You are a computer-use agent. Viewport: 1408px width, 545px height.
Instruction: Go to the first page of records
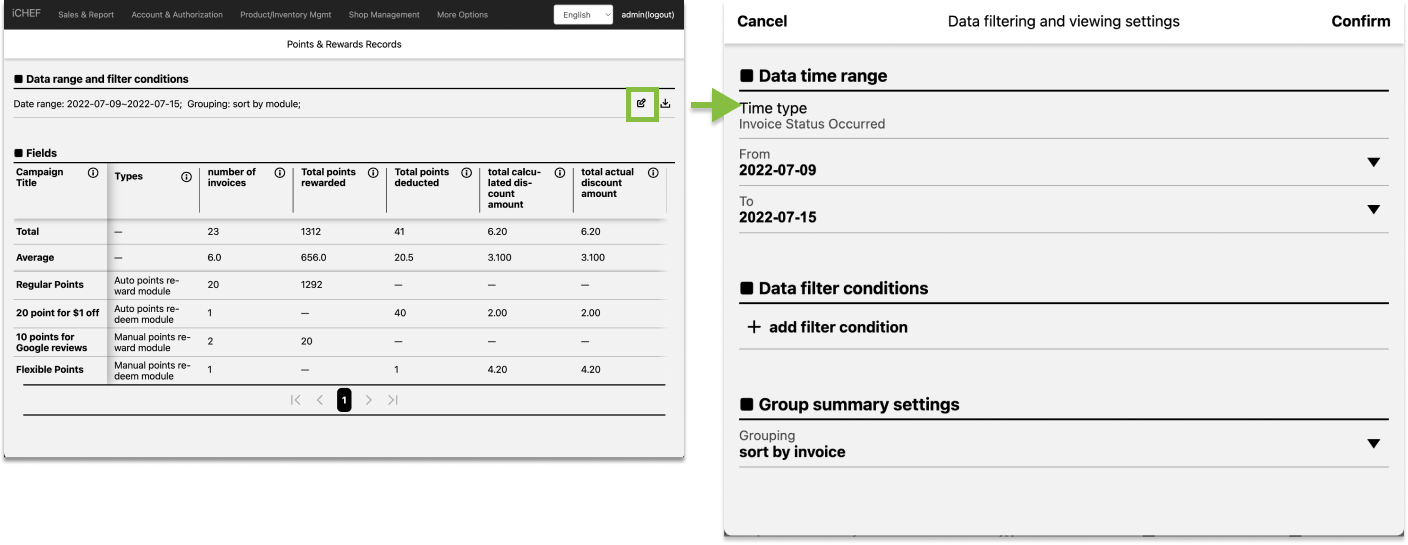[295, 400]
